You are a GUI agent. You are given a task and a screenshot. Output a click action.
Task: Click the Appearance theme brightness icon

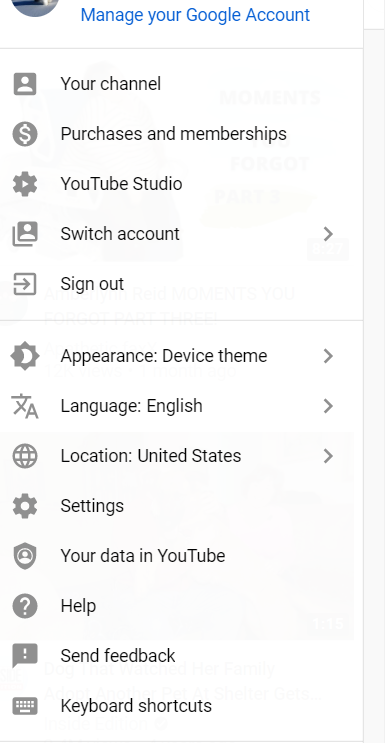point(25,356)
